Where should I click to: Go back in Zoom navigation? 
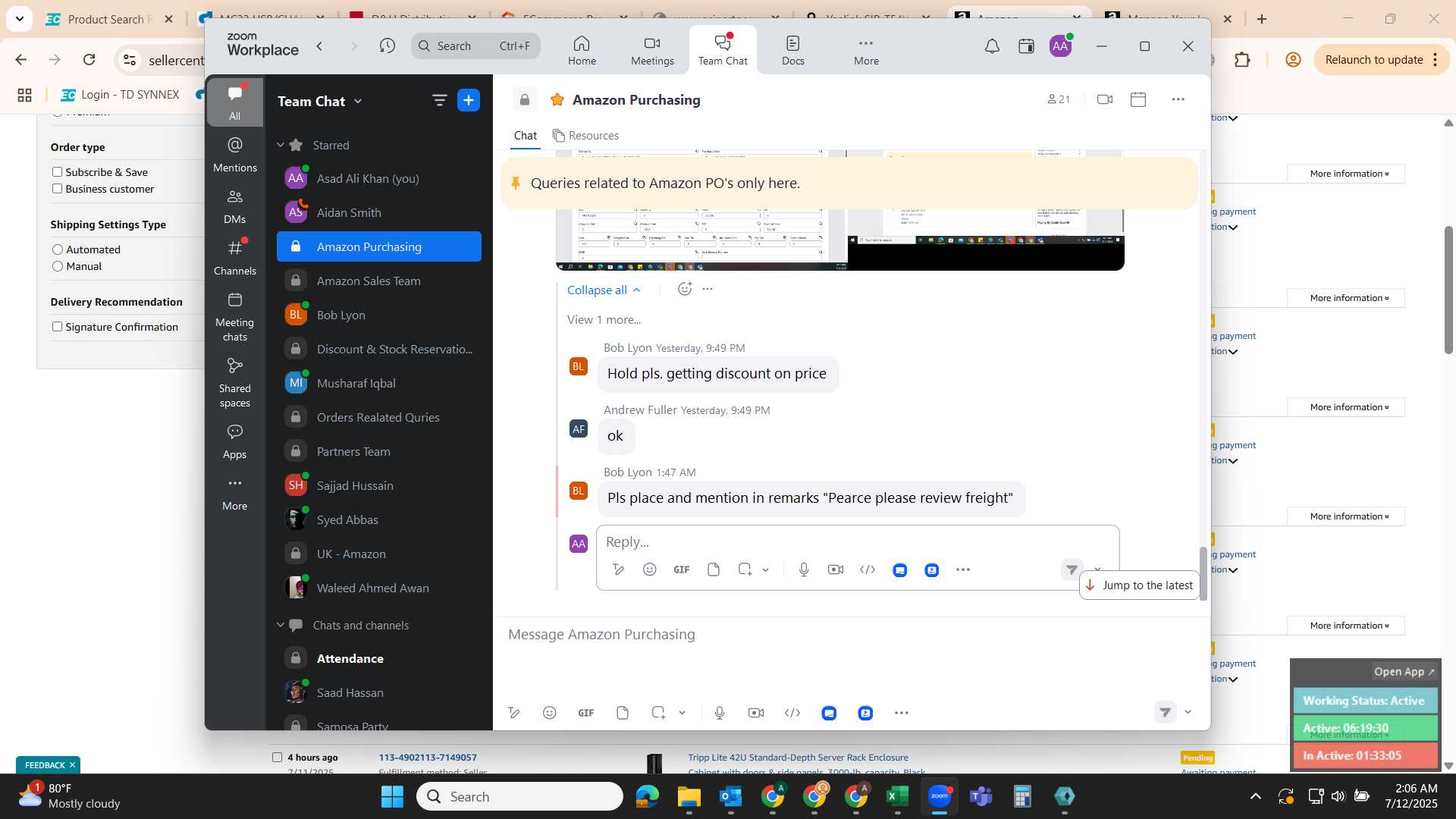[320, 46]
